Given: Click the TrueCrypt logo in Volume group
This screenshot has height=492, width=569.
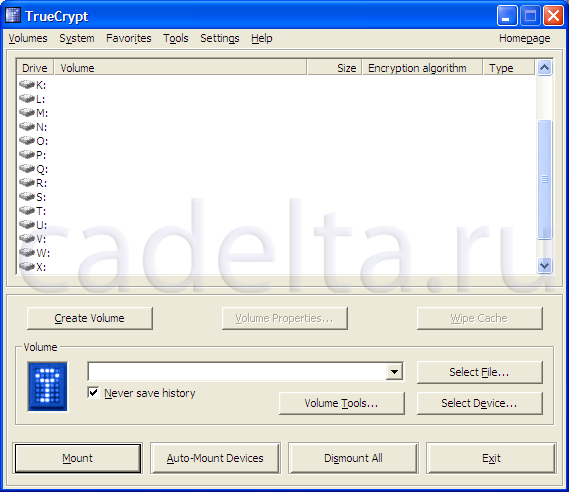Looking at the screenshot, I should (x=48, y=386).
